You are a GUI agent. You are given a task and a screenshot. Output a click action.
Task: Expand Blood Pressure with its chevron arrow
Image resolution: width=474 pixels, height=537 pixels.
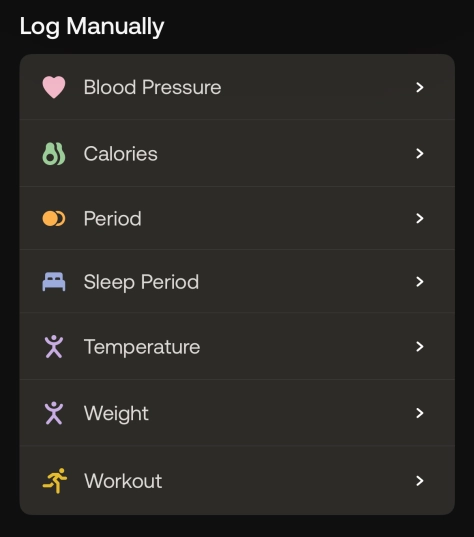[x=420, y=87]
